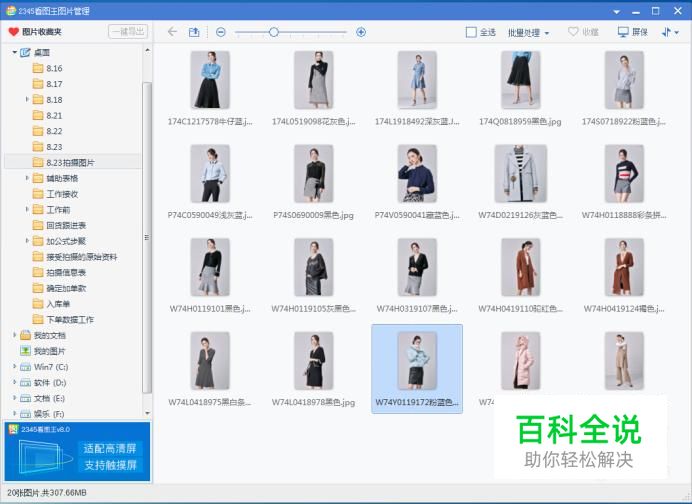Select the 回货跟进表 folder
692x504 pixels.
point(60,226)
